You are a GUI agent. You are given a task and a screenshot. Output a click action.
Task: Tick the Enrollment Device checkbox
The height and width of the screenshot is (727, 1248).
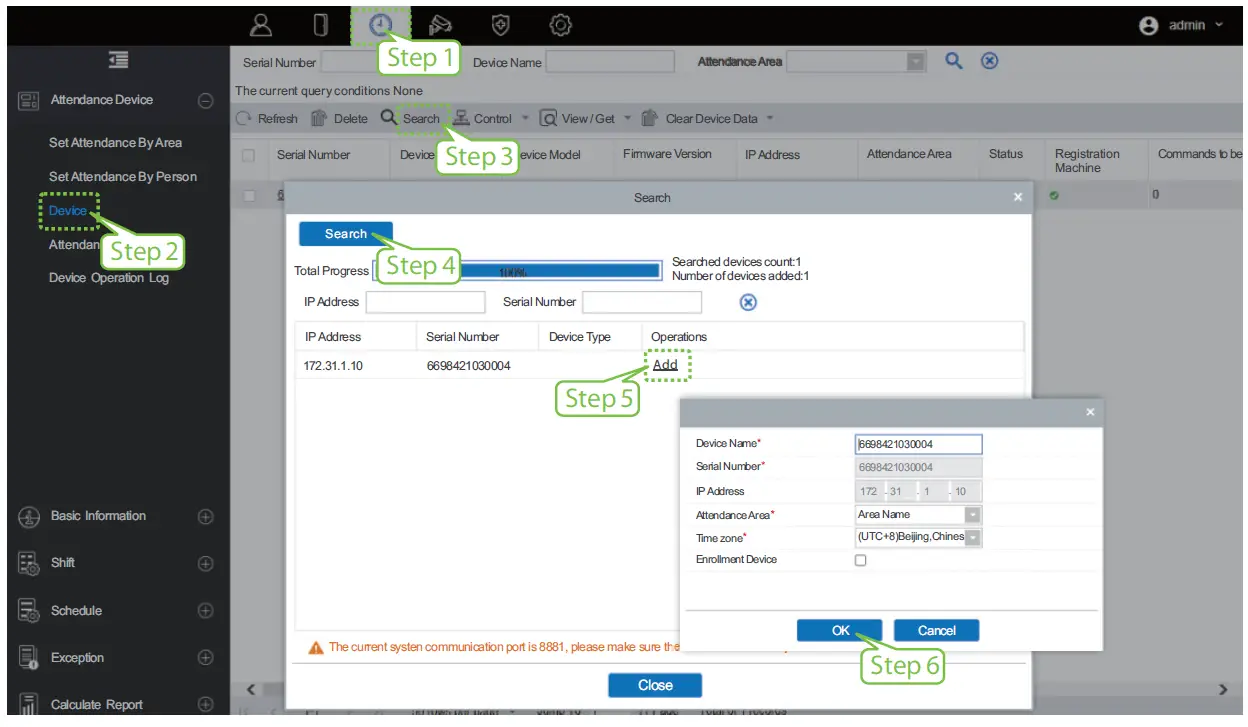pos(860,561)
